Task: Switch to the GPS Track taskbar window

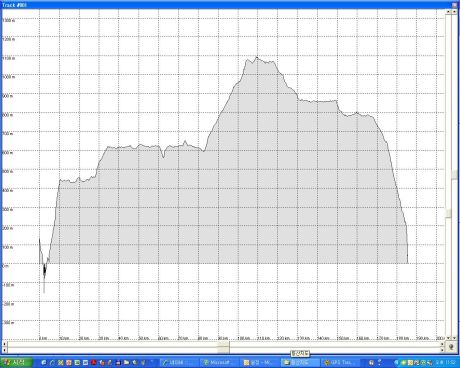Action: coord(340,362)
